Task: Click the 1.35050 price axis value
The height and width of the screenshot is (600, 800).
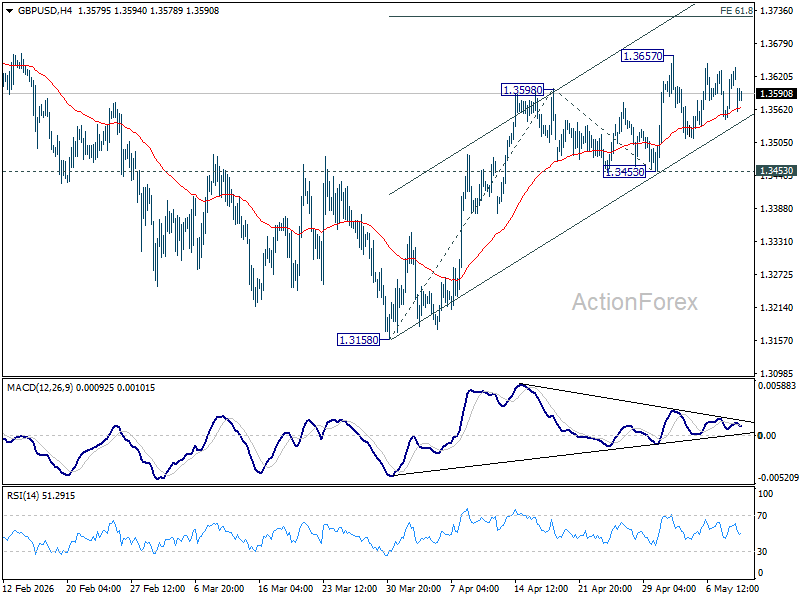Action: pos(777,143)
